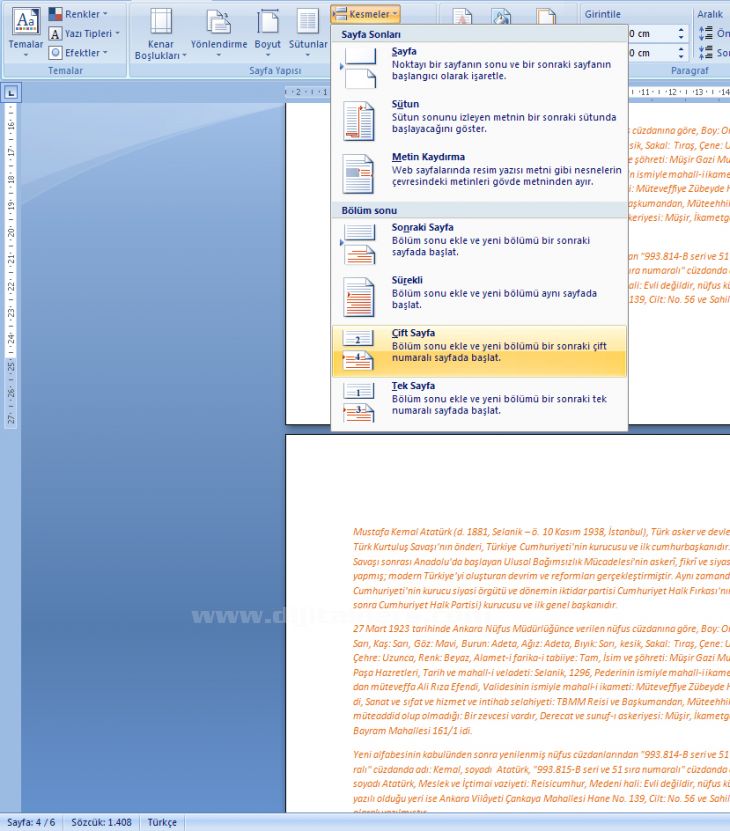Click the vertical ruler

pyautogui.click(x=11, y=265)
